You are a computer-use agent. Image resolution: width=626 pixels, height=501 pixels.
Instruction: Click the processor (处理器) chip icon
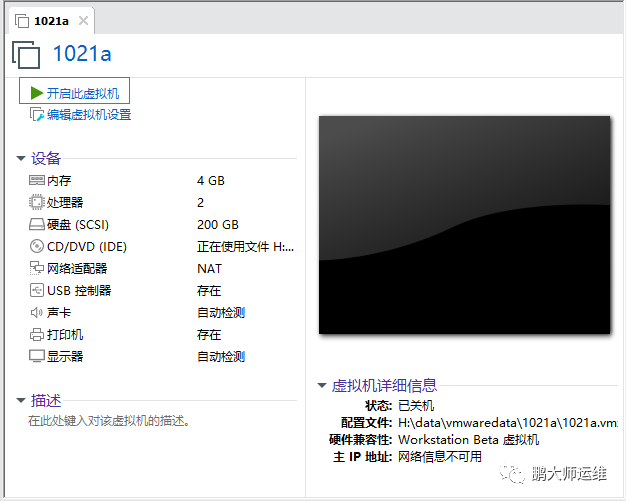click(37, 202)
